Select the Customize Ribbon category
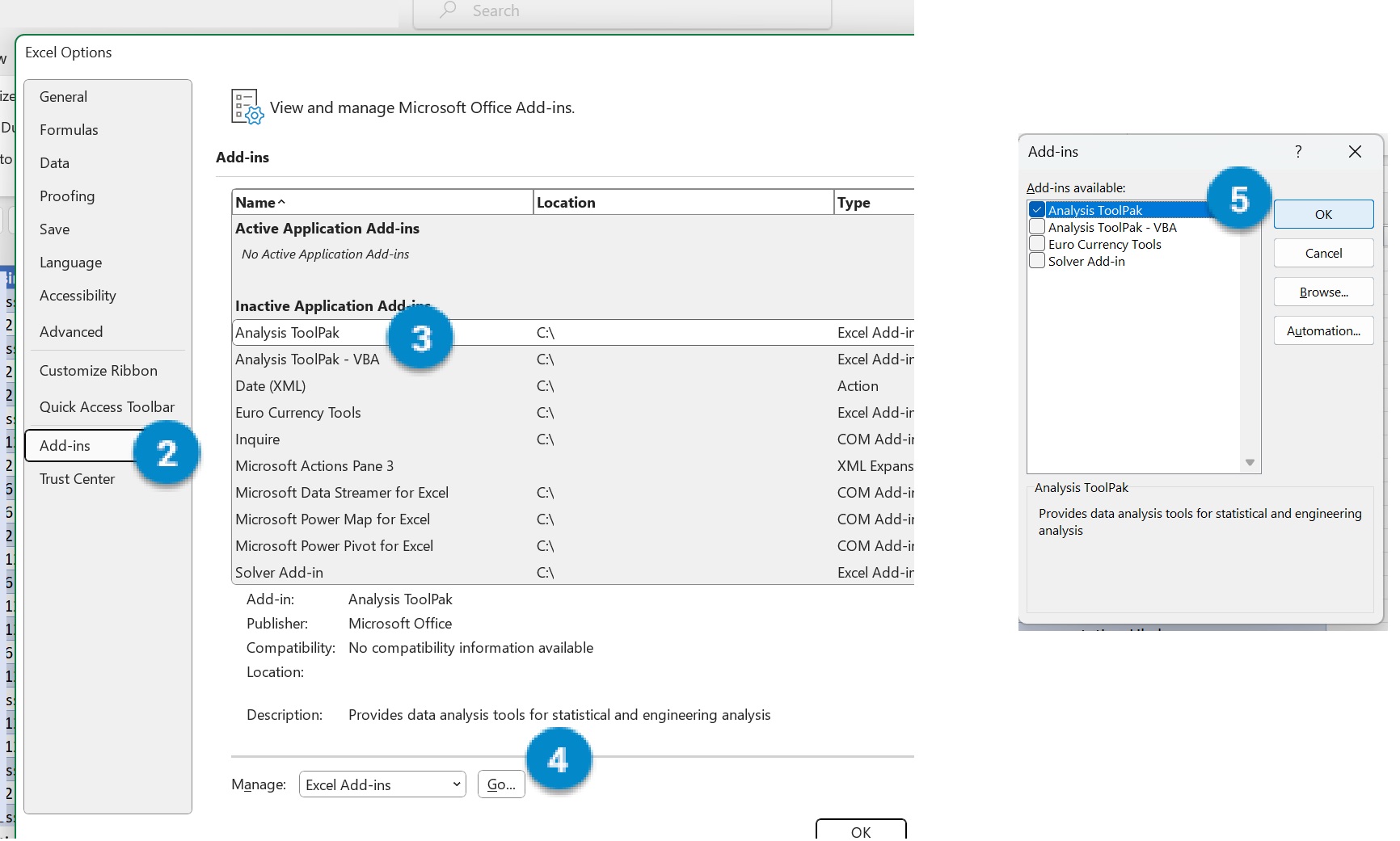 (99, 371)
